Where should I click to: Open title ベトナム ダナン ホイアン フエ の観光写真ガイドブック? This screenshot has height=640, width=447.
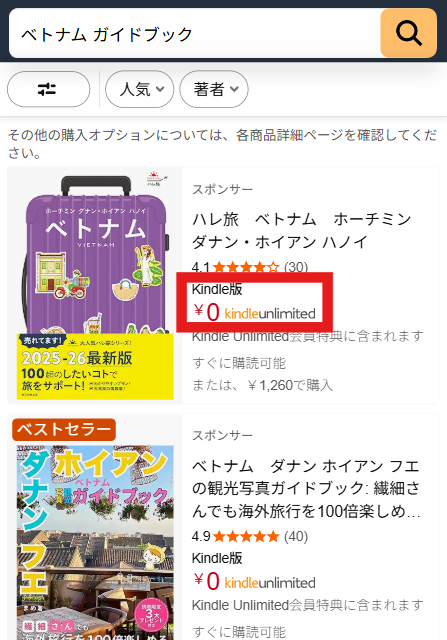point(306,488)
